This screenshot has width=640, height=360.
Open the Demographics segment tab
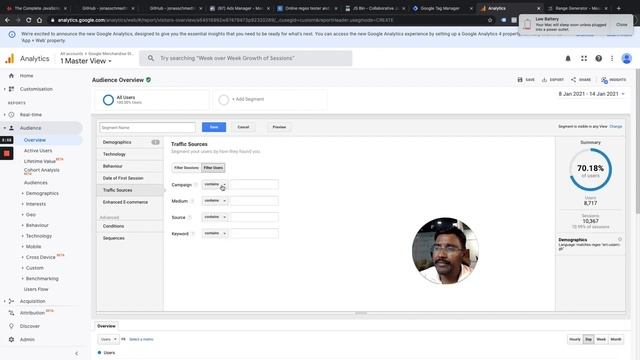pos(130,142)
